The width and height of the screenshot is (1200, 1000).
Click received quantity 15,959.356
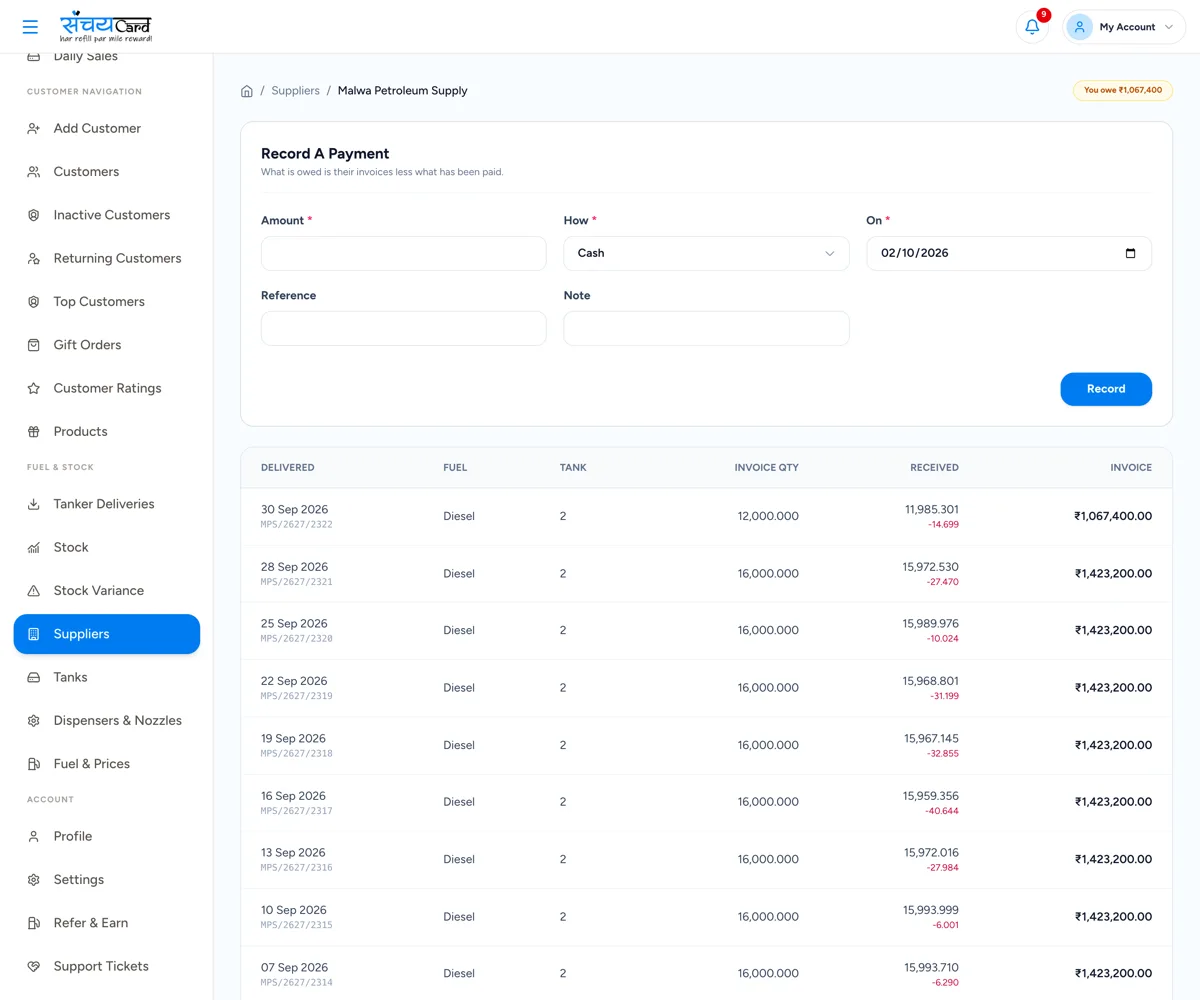[x=931, y=796]
